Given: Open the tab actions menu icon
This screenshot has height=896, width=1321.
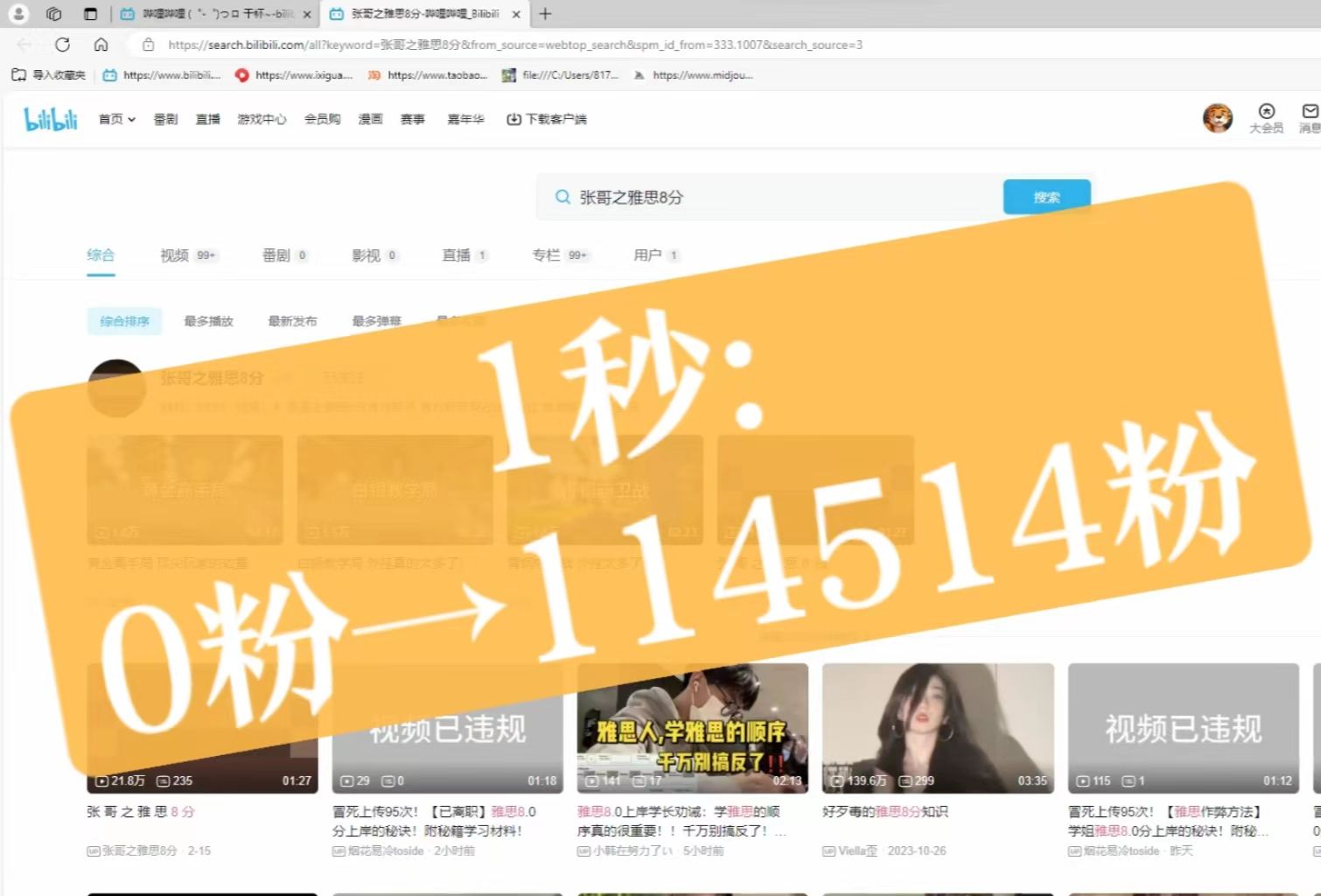Looking at the screenshot, I should (x=90, y=14).
